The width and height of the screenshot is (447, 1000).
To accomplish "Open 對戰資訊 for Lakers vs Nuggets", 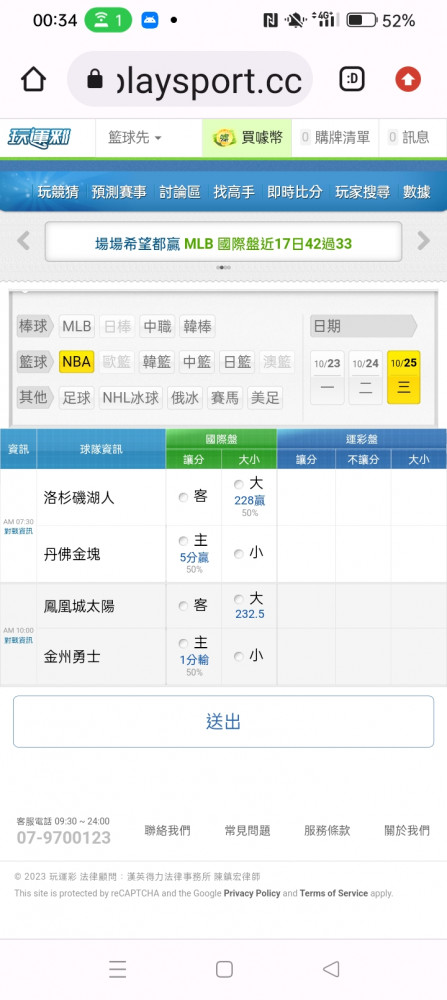I will pyautogui.click(x=18, y=531).
